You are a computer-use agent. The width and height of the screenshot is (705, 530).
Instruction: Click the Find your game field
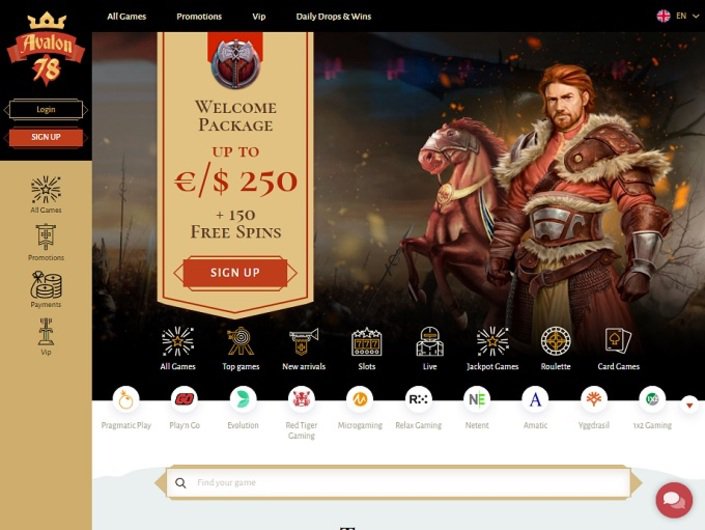[398, 483]
